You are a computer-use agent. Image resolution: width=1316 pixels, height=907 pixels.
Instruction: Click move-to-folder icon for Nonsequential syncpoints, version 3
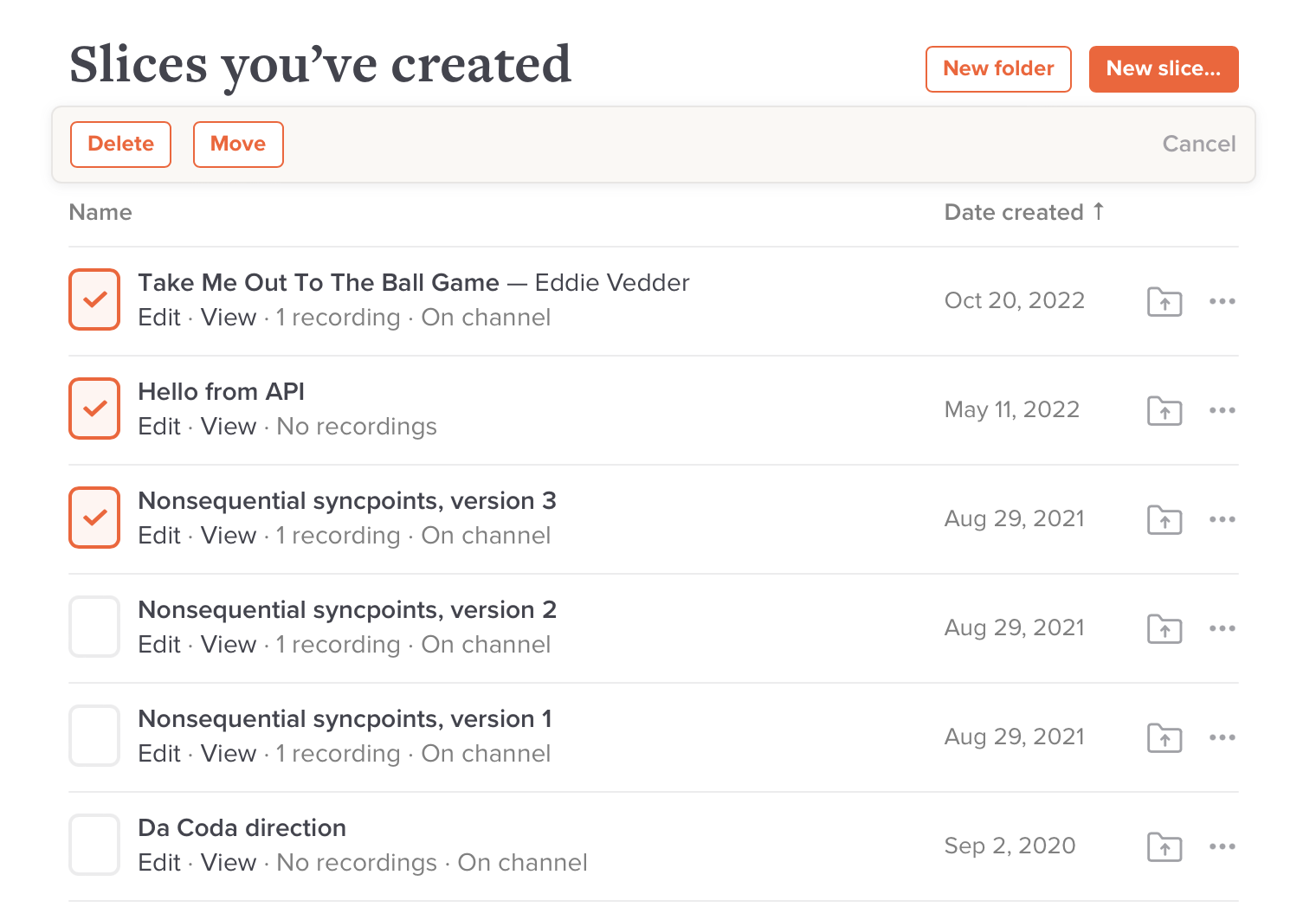(1164, 520)
